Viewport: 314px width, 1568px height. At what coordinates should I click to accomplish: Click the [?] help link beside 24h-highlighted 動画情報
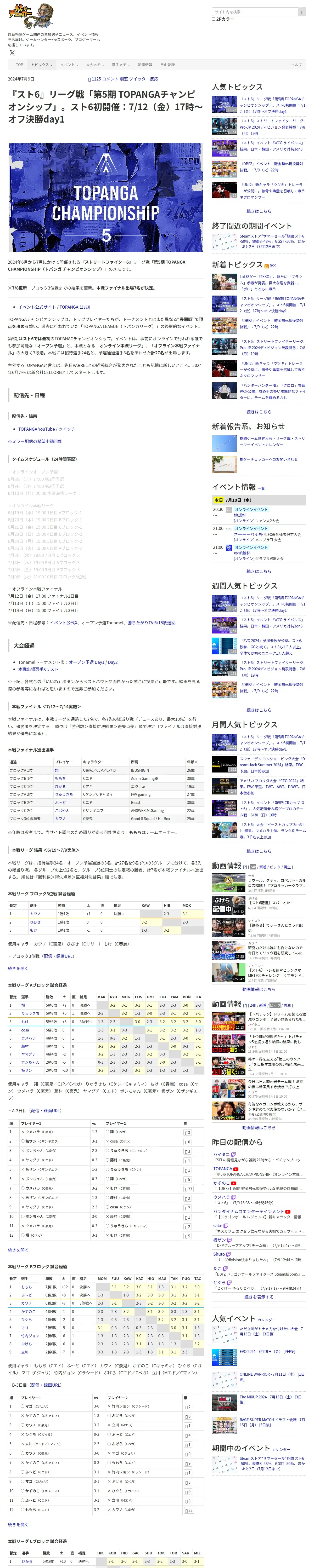(x=245, y=867)
